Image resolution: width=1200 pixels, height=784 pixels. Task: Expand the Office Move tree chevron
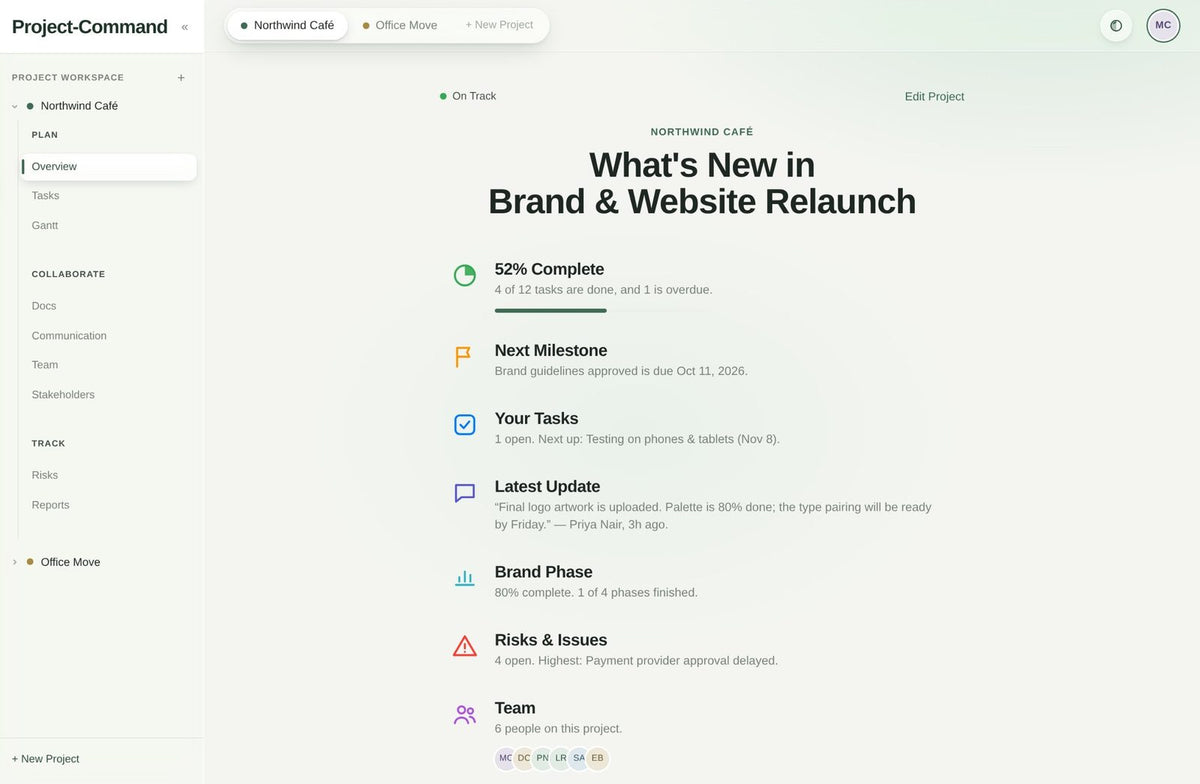pos(15,562)
